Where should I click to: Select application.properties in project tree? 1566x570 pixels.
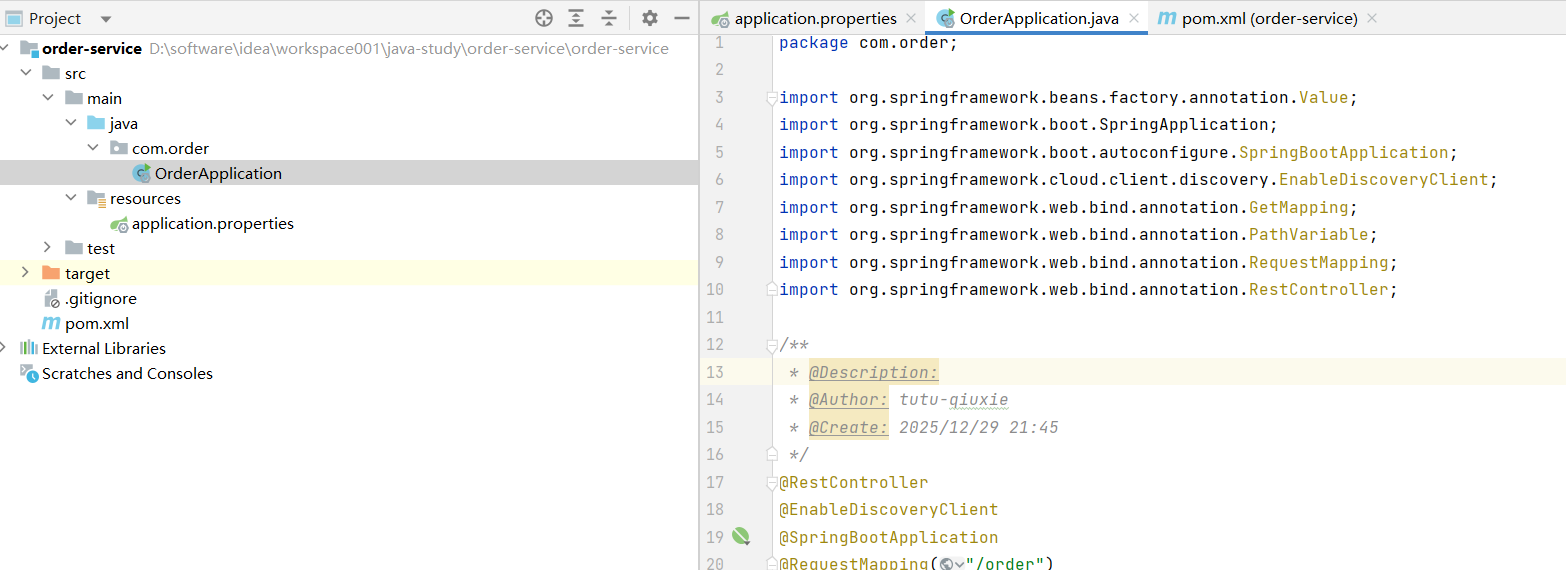[349, 223]
